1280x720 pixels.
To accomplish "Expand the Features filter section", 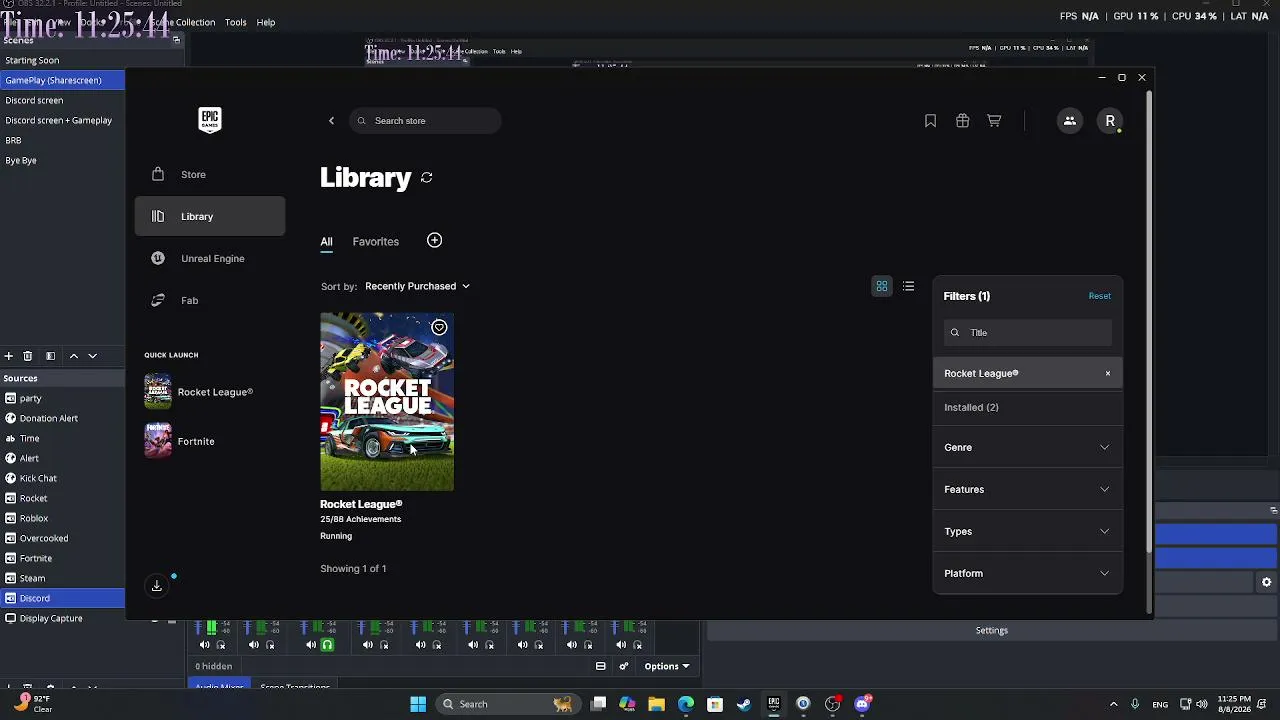I will 1028,490.
